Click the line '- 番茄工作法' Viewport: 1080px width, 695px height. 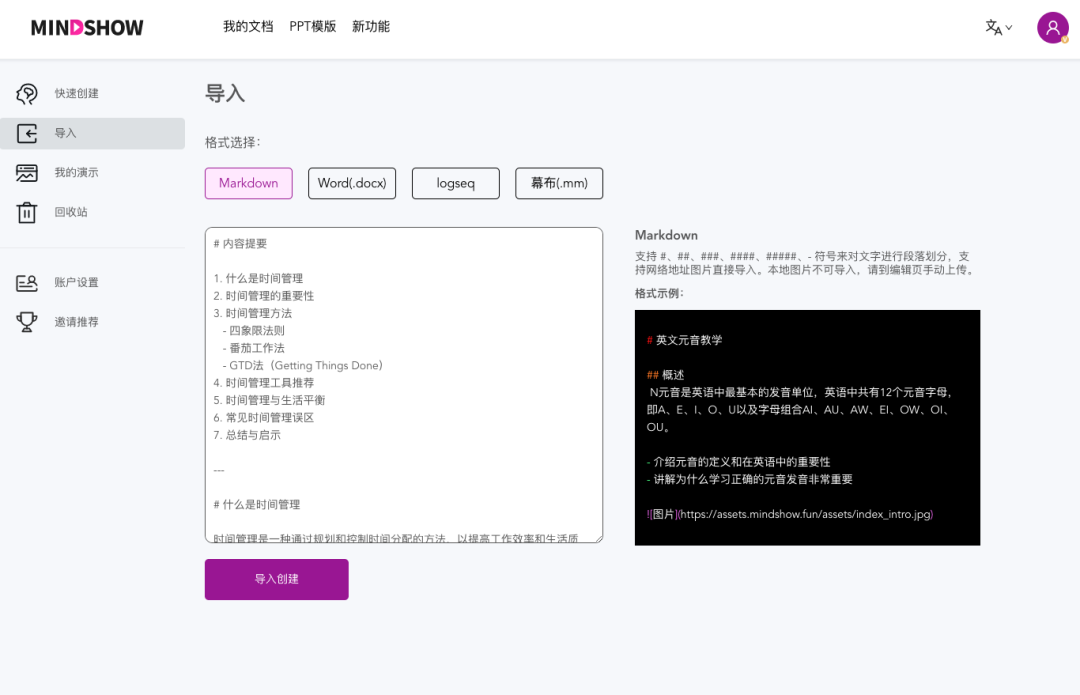(x=253, y=348)
